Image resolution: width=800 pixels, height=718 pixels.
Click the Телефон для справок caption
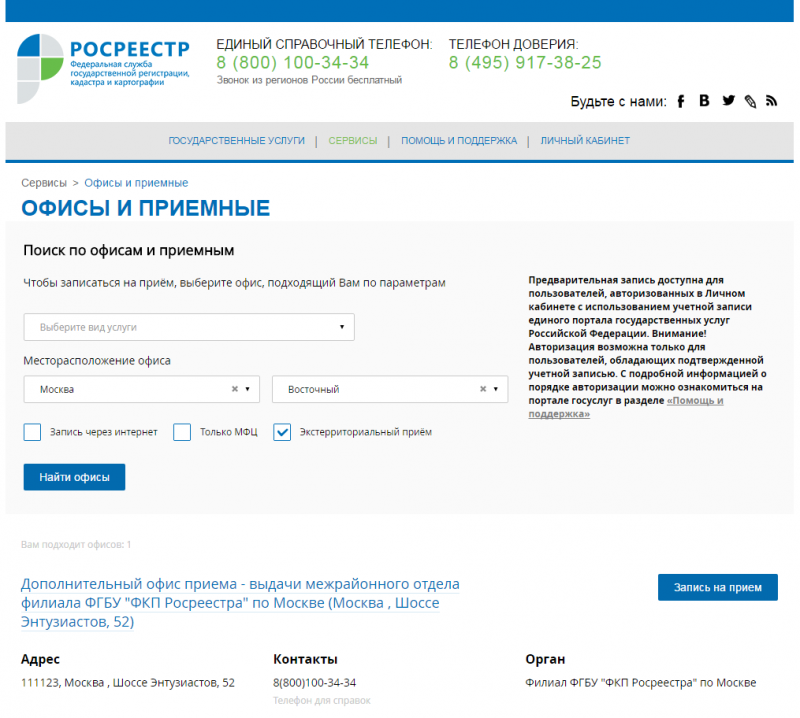point(321,701)
